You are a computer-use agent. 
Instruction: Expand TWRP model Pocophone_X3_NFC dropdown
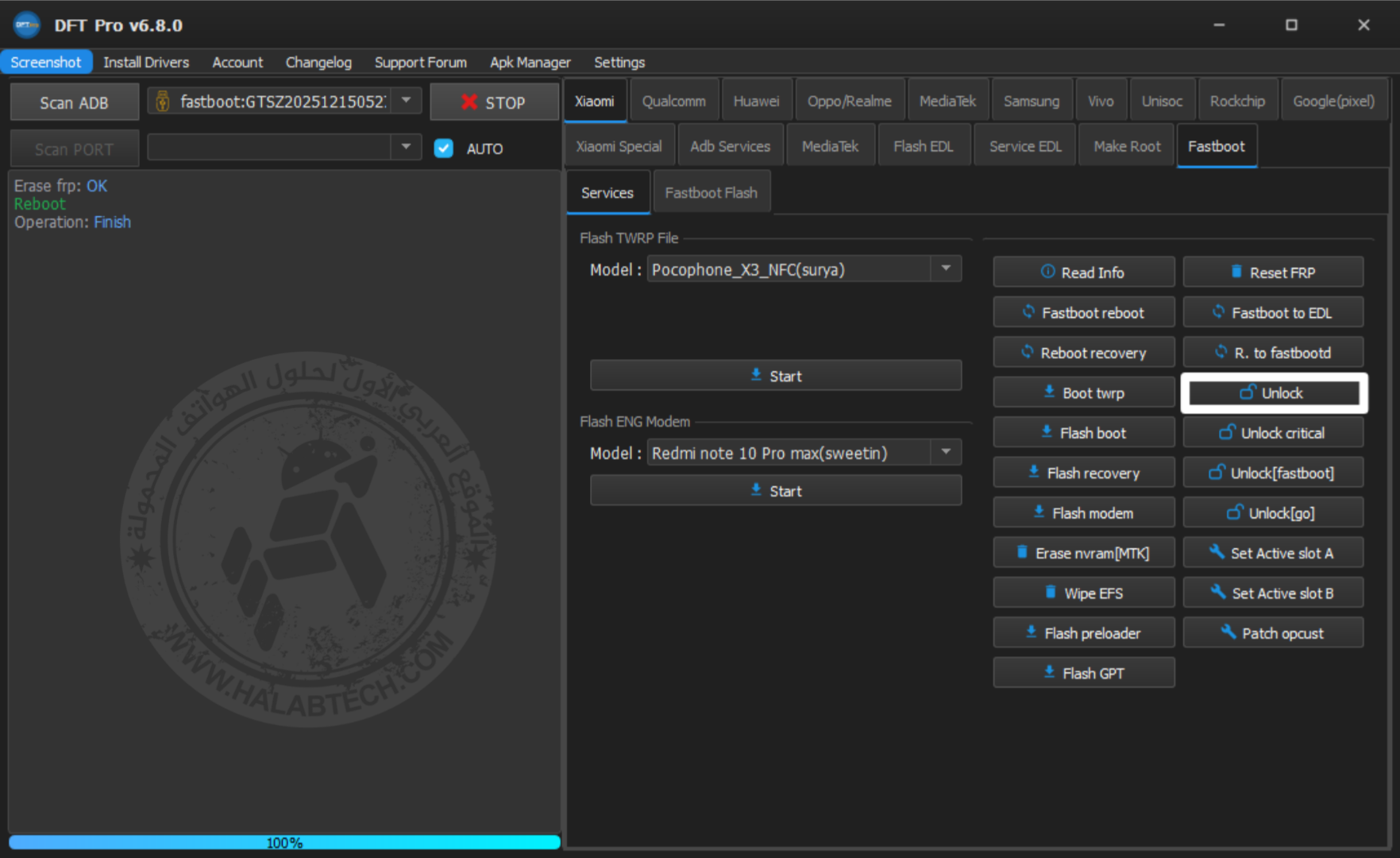(946, 269)
